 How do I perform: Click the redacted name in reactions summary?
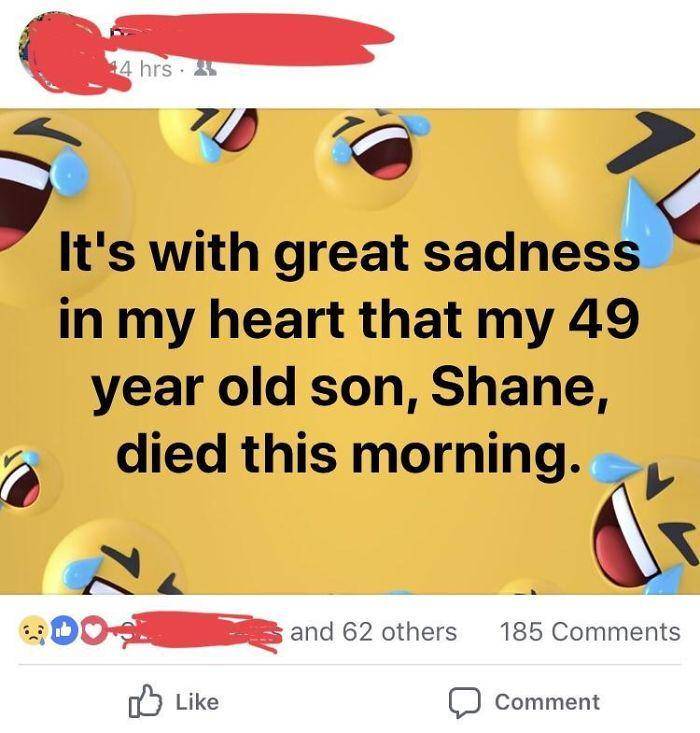point(201,631)
